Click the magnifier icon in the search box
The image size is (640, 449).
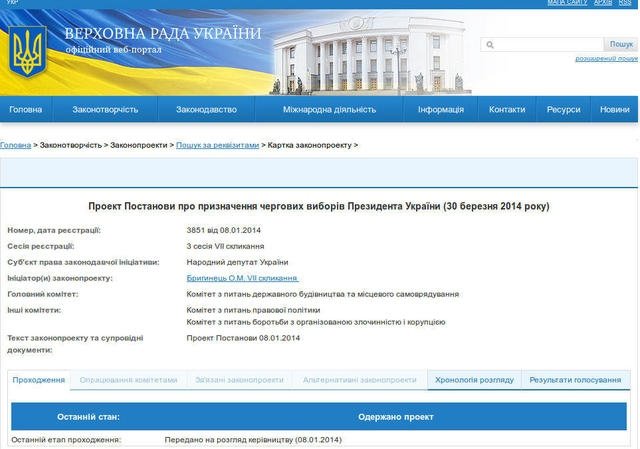(489, 45)
